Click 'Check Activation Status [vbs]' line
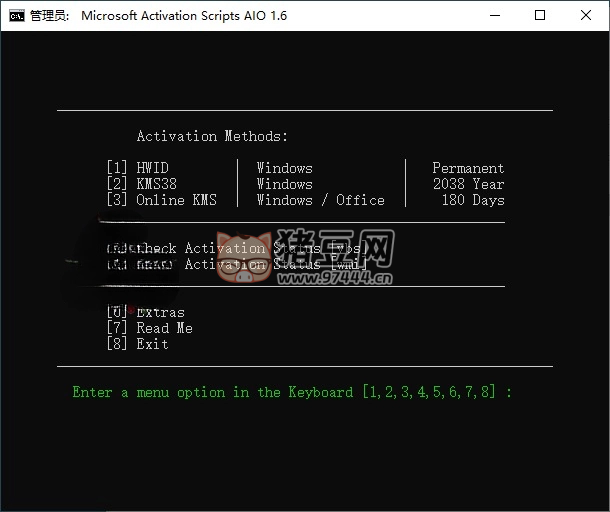This screenshot has width=610, height=512. coord(237,248)
